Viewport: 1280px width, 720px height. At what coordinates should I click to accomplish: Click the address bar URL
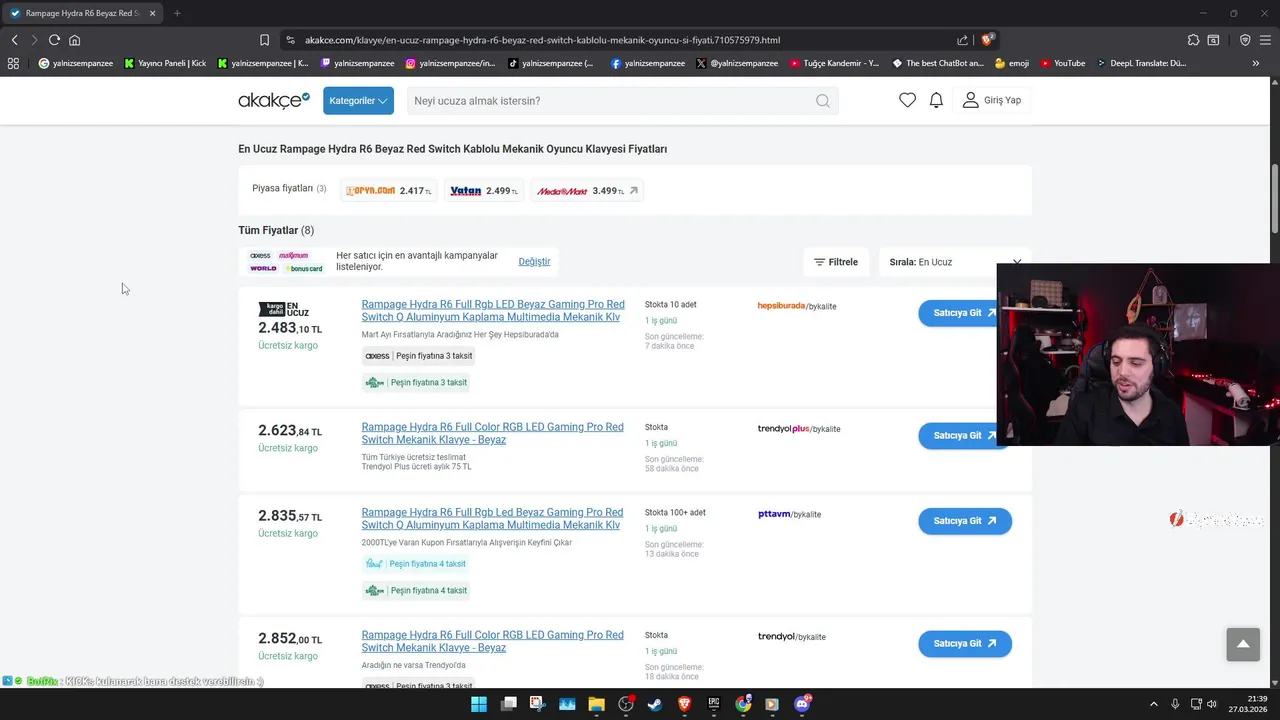pyautogui.click(x=542, y=40)
